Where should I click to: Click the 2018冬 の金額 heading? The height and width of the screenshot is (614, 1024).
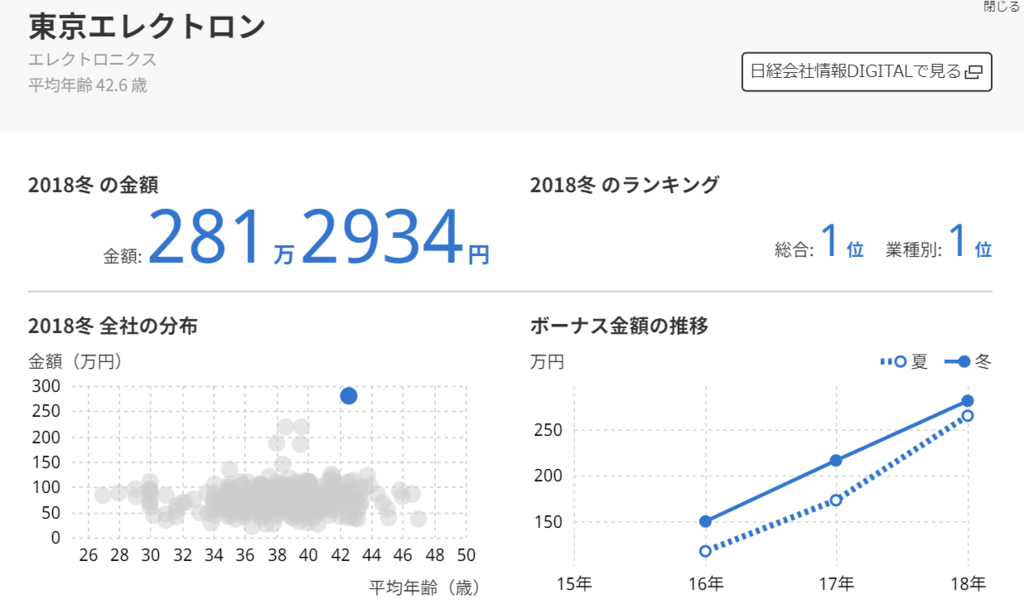pyautogui.click(x=93, y=185)
